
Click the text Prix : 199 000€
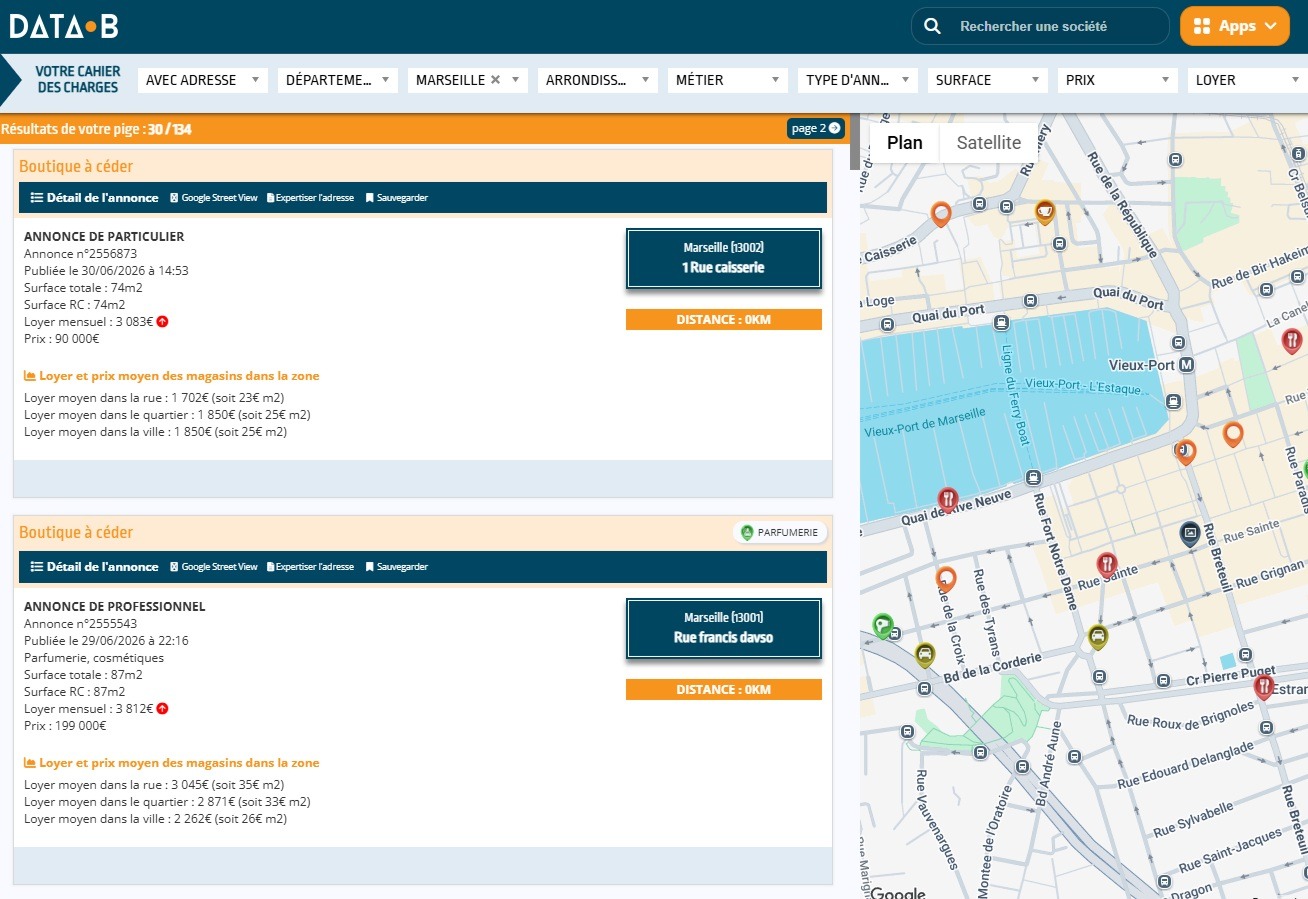pyautogui.click(x=65, y=726)
